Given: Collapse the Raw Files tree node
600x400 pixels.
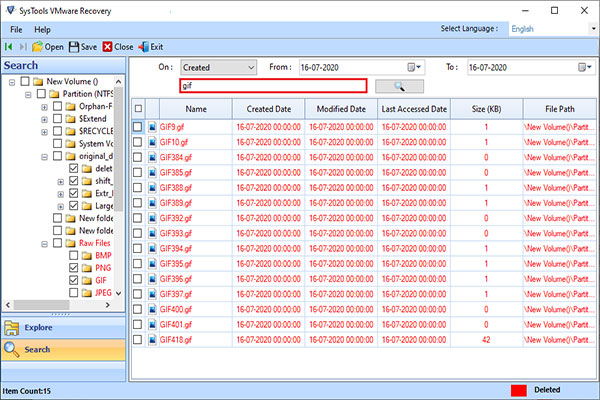Looking at the screenshot, I should [x=45, y=243].
